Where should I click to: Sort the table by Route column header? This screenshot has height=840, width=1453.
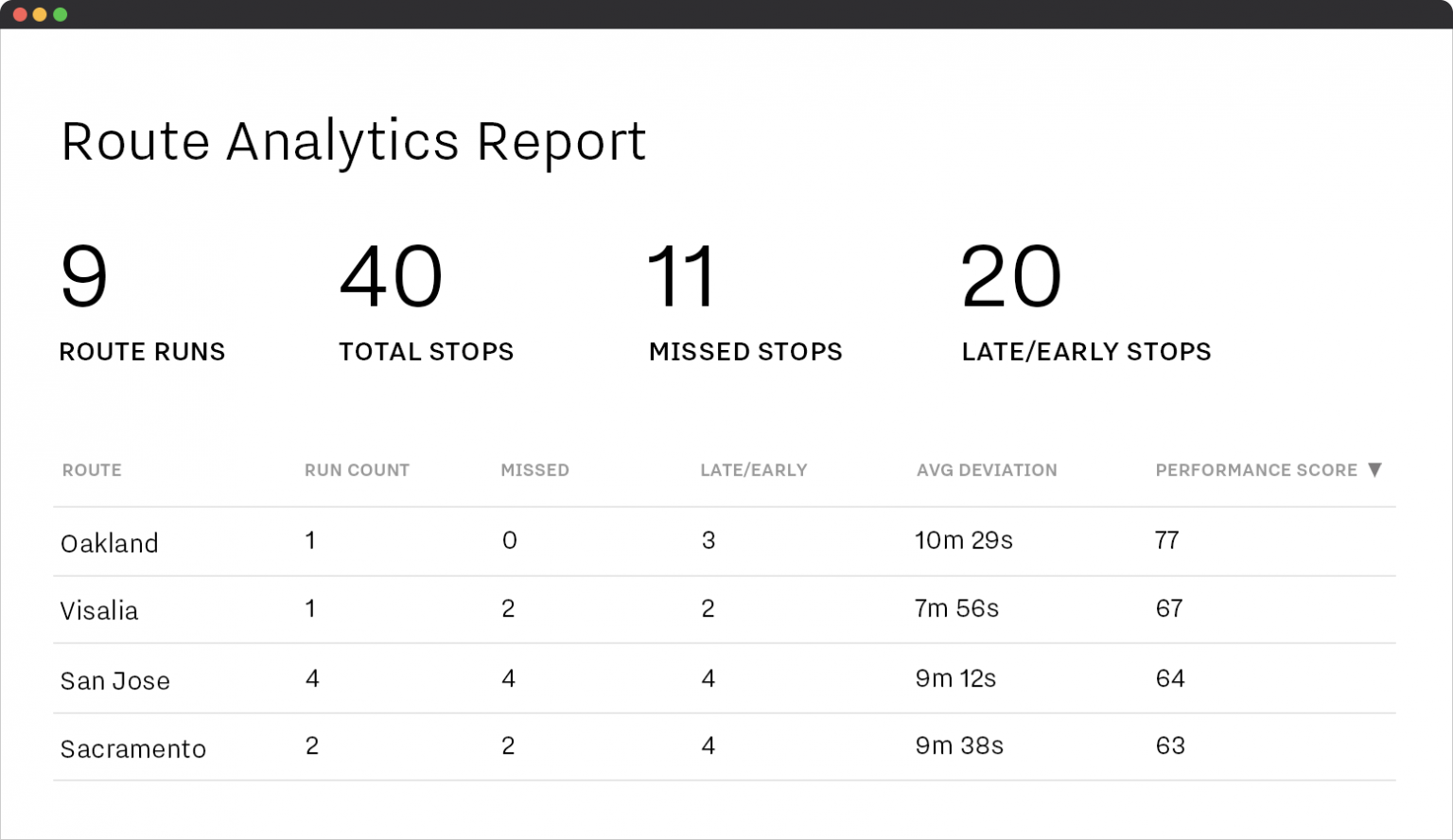click(x=91, y=469)
